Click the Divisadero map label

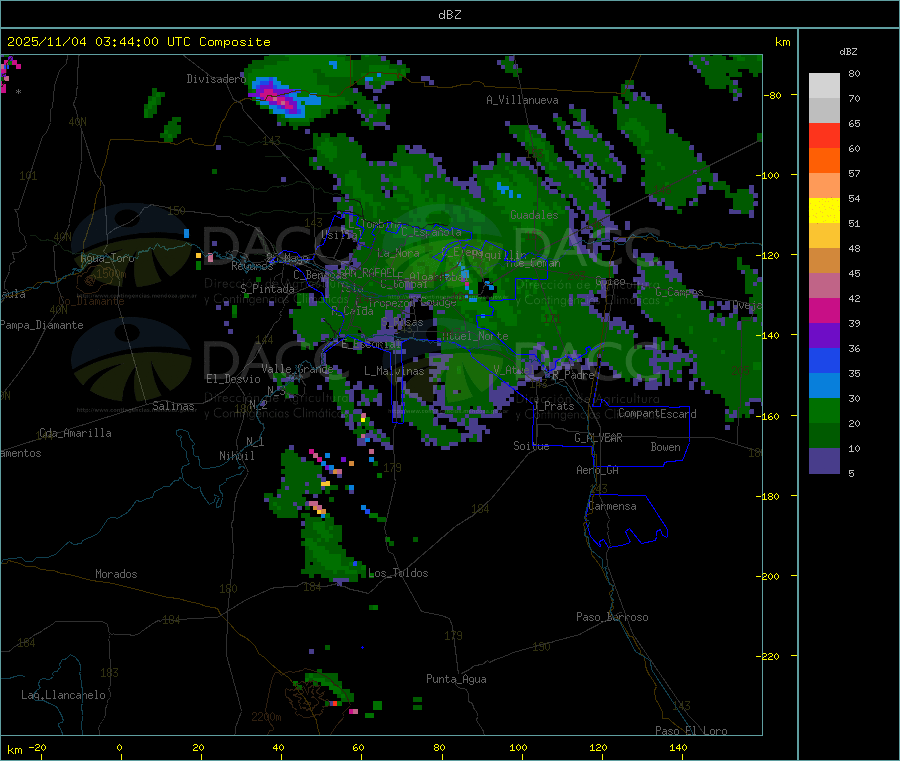(216, 79)
